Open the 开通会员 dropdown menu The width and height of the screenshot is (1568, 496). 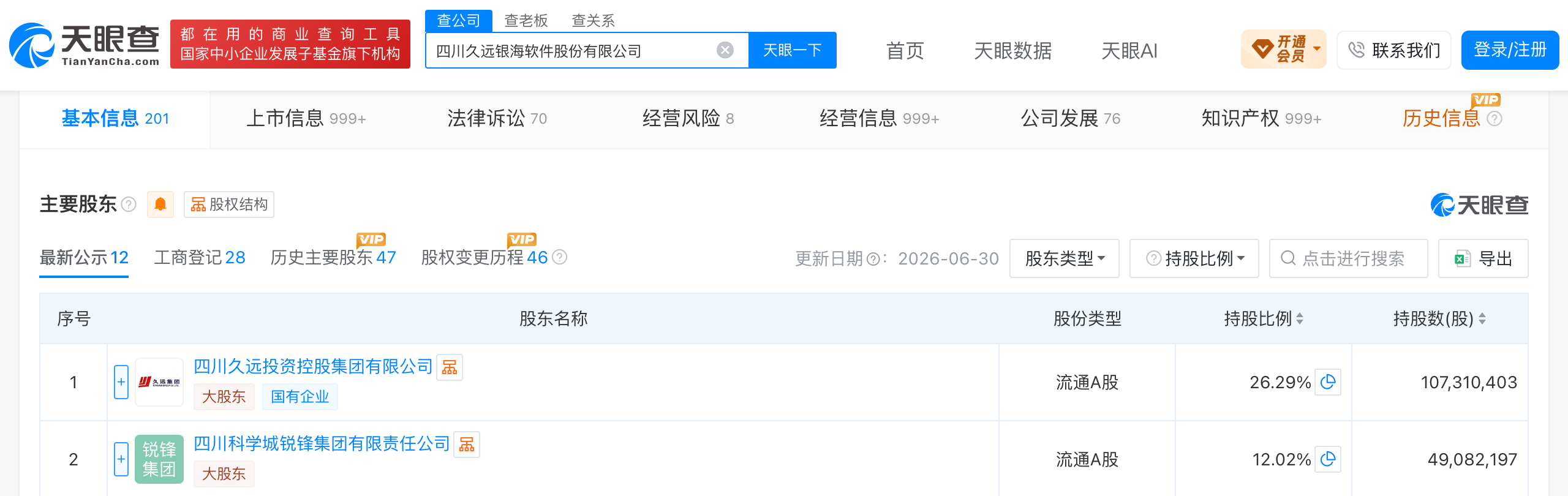1284,49
